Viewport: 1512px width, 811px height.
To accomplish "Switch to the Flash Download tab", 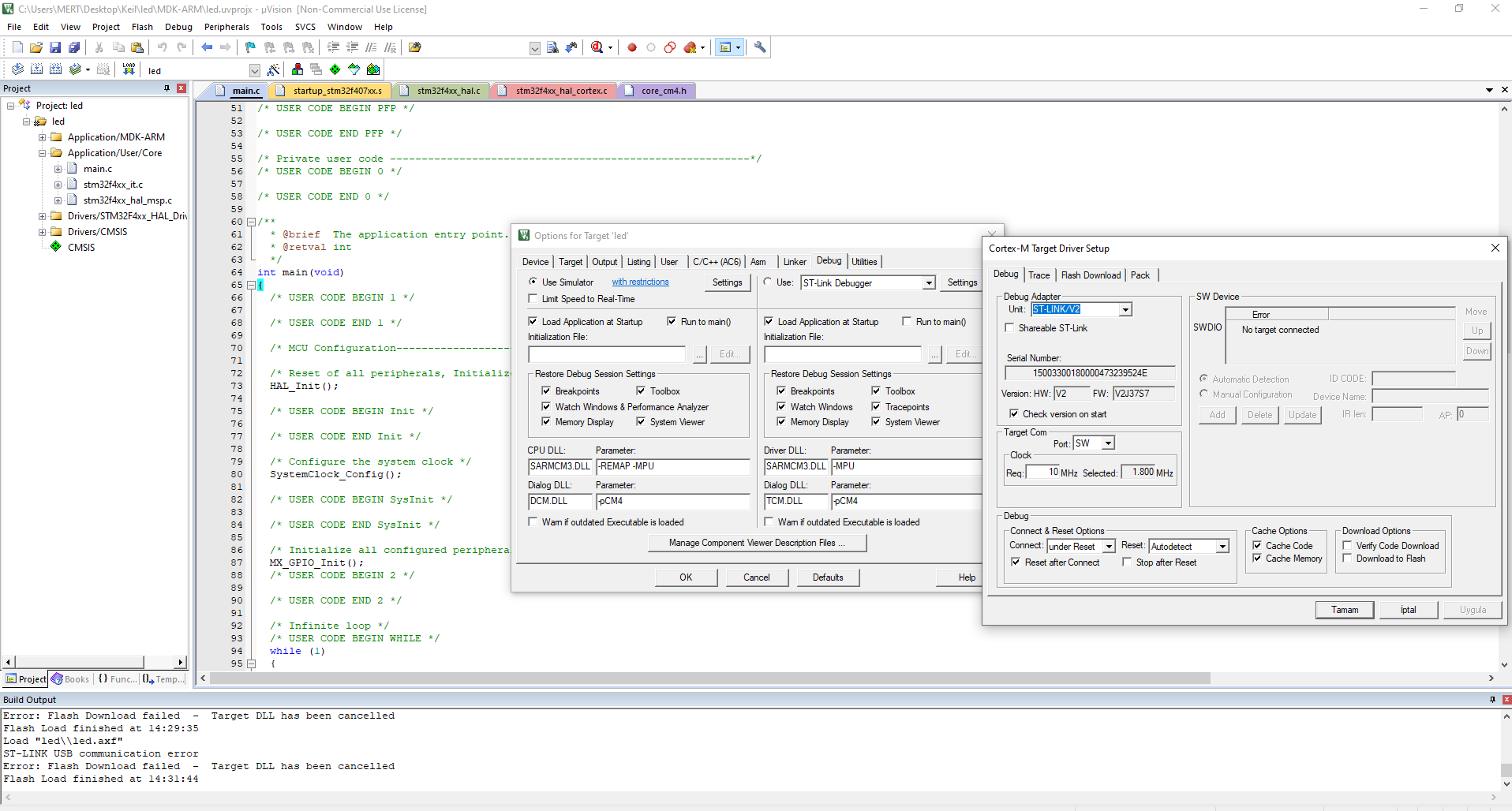I will tap(1091, 275).
